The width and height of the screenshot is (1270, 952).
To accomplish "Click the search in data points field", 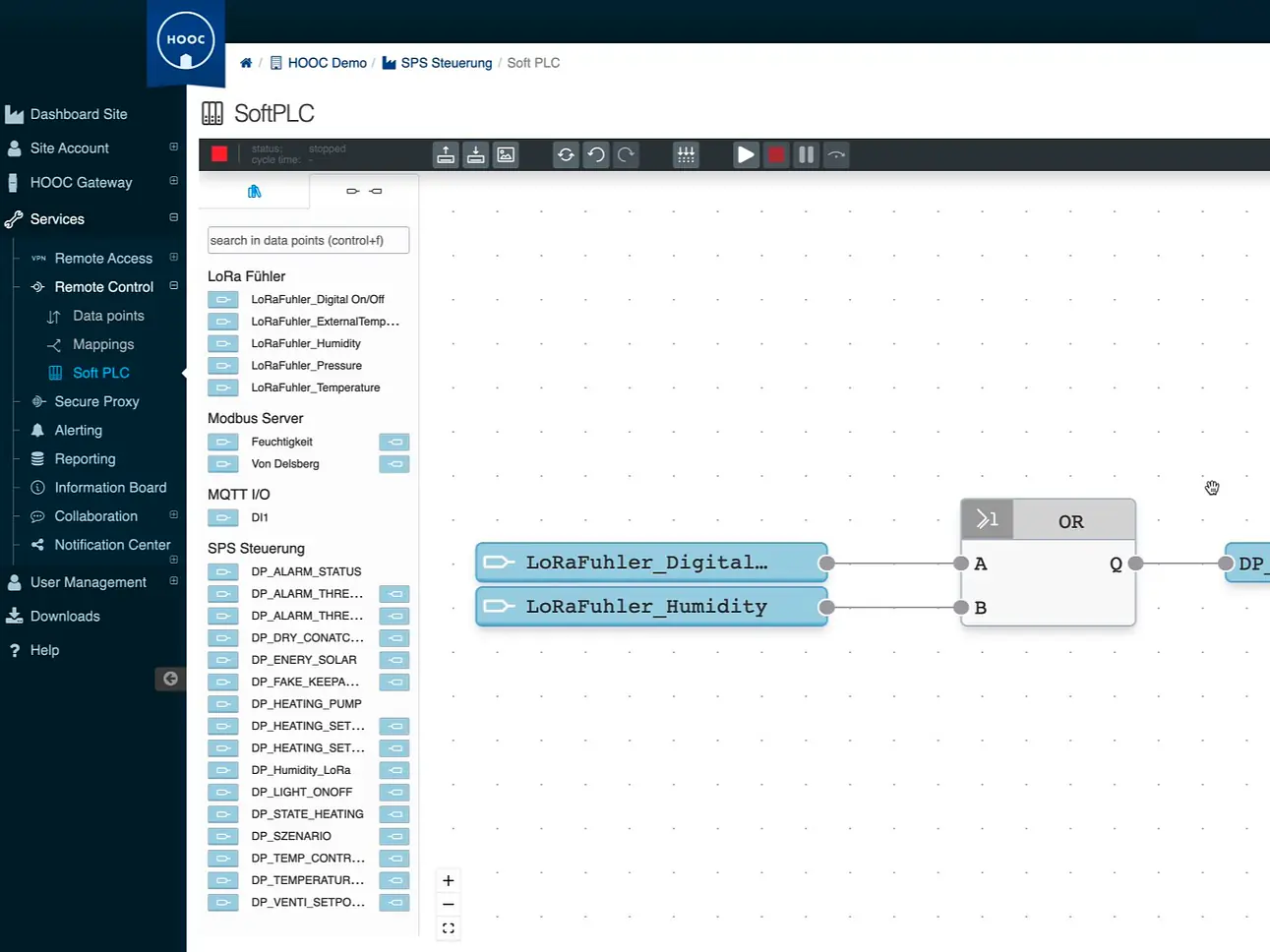I will click(308, 240).
